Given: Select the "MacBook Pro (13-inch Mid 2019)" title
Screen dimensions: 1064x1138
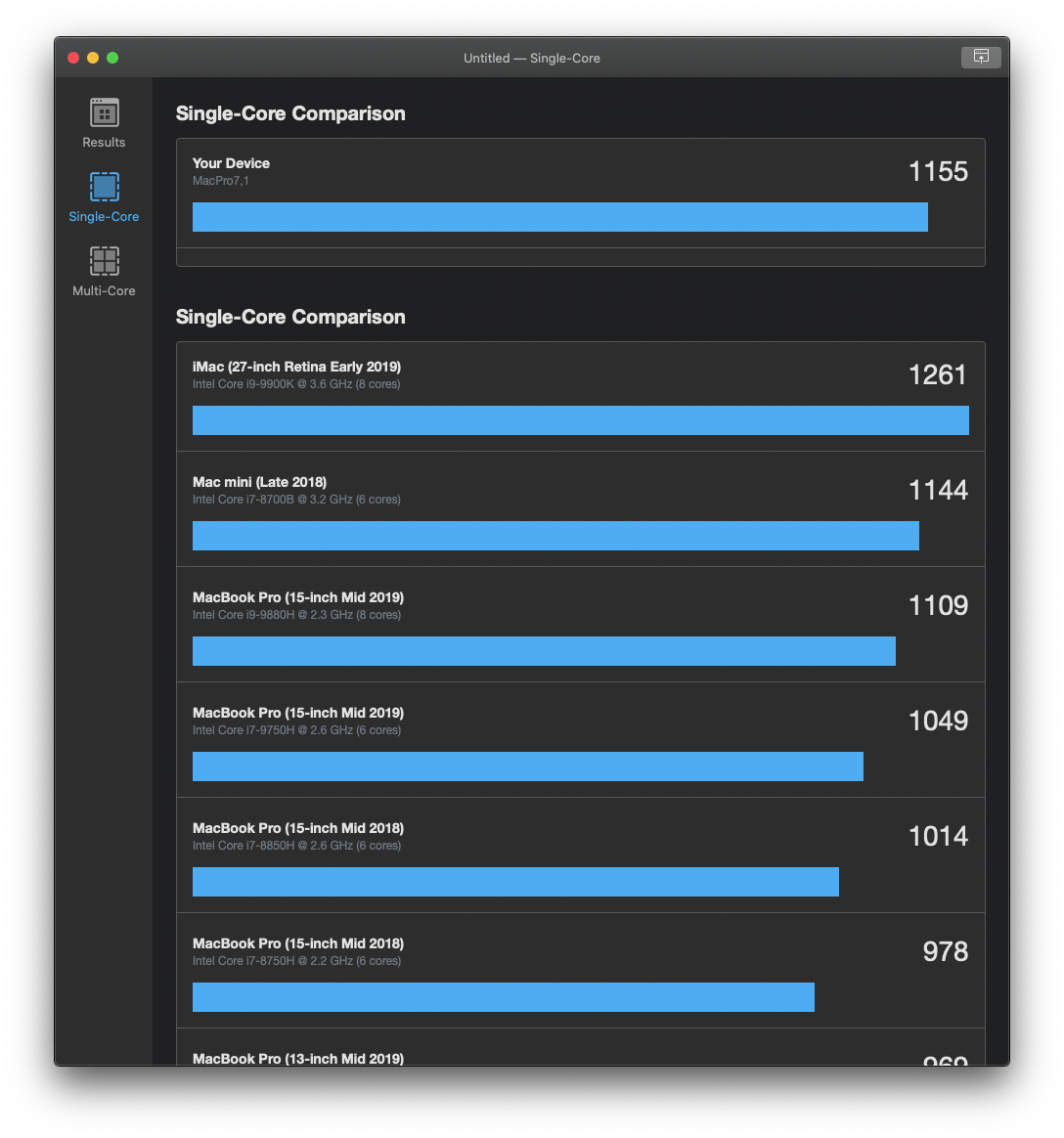Looking at the screenshot, I should (298, 1058).
